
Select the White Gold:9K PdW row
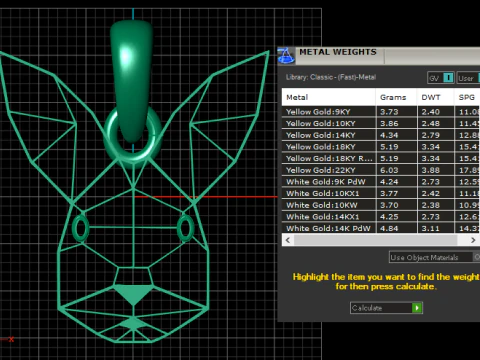(381, 182)
